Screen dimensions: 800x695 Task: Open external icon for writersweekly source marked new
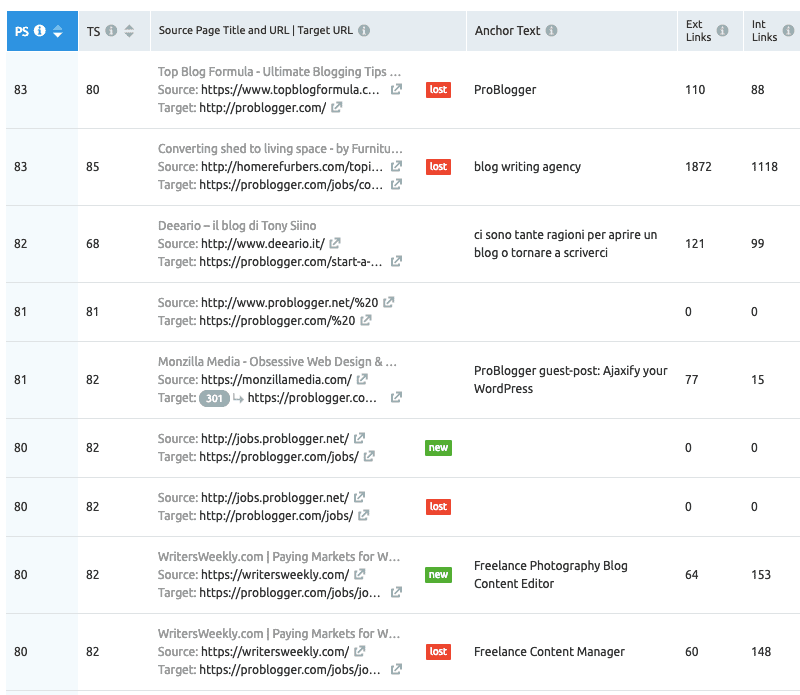pos(359,574)
